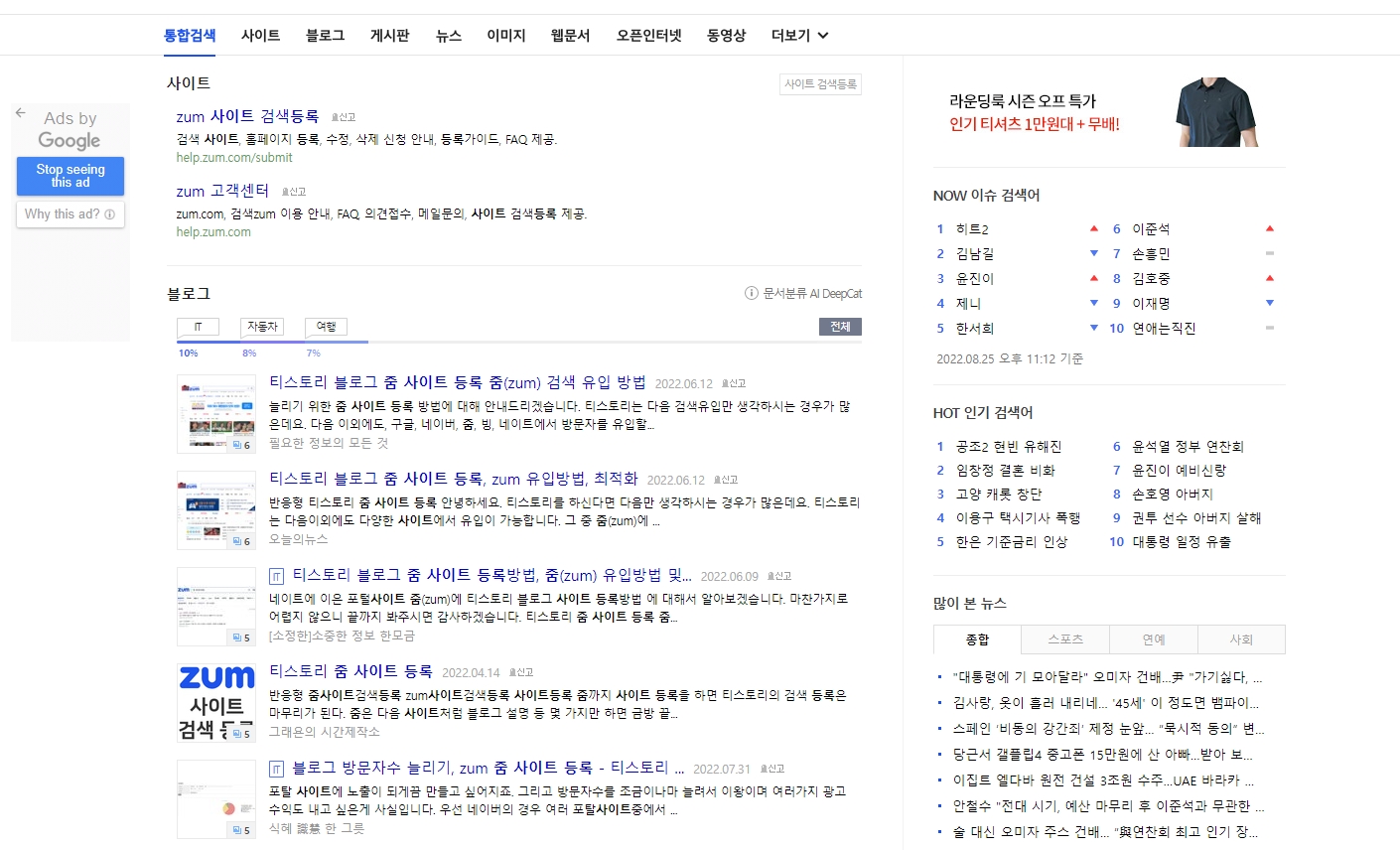
Task: Open the help.zum.com/submit URL
Action: 234,158
